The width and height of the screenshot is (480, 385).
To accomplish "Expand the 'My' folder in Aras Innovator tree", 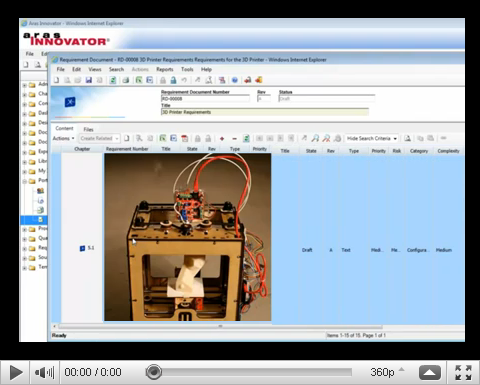I will [24, 172].
